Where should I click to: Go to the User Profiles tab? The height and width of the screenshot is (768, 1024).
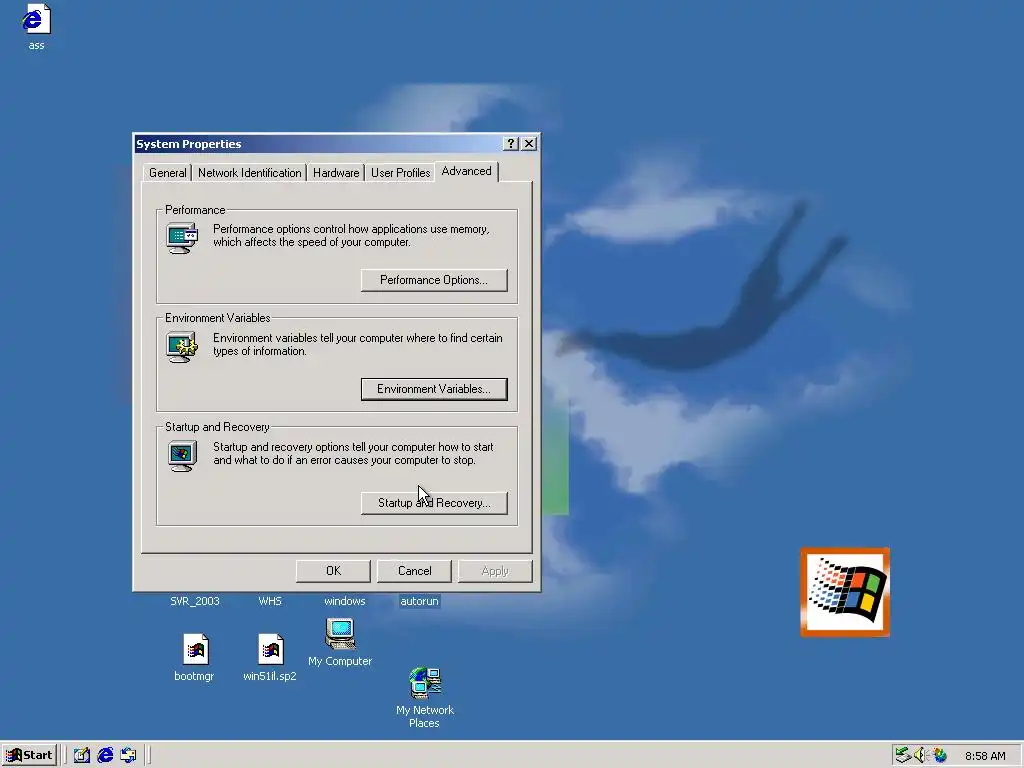[400, 173]
